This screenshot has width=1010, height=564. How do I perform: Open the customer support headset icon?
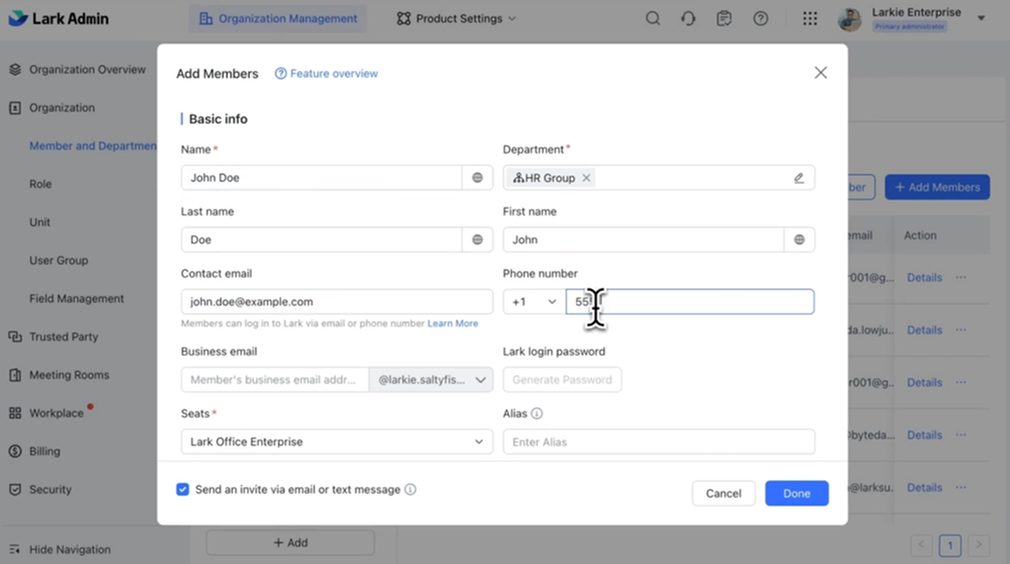click(x=688, y=19)
